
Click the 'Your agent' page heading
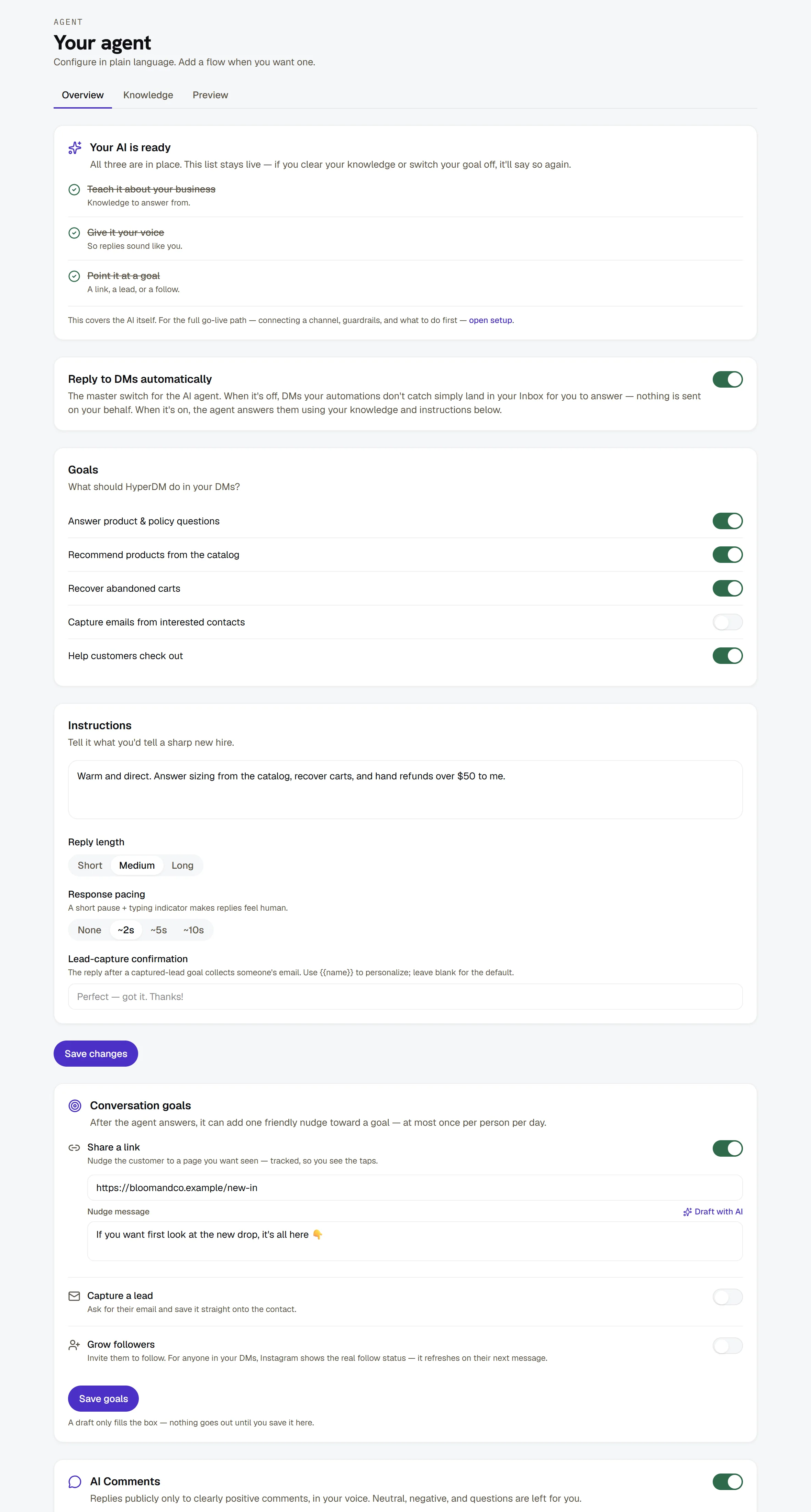point(102,43)
